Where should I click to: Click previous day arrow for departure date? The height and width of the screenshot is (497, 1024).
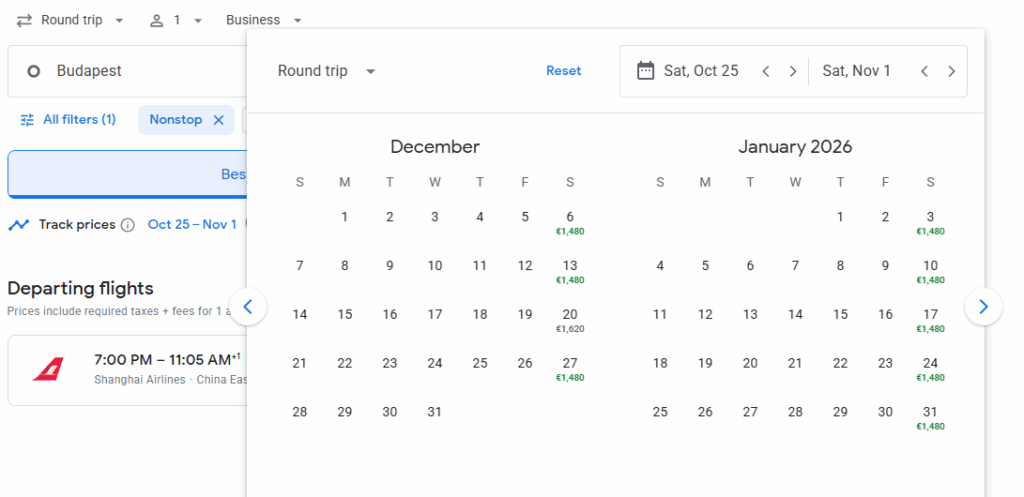point(766,71)
